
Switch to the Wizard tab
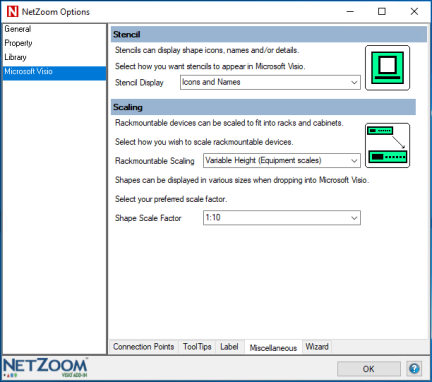(x=317, y=347)
